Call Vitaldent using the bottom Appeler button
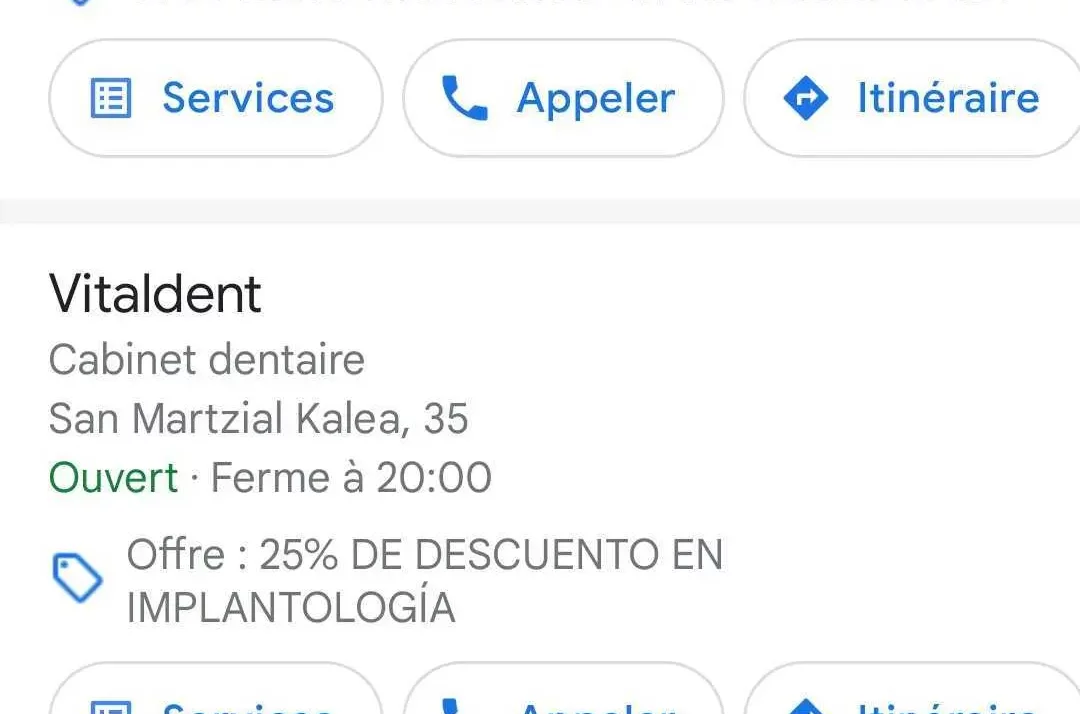The image size is (1080, 714). coord(563,689)
